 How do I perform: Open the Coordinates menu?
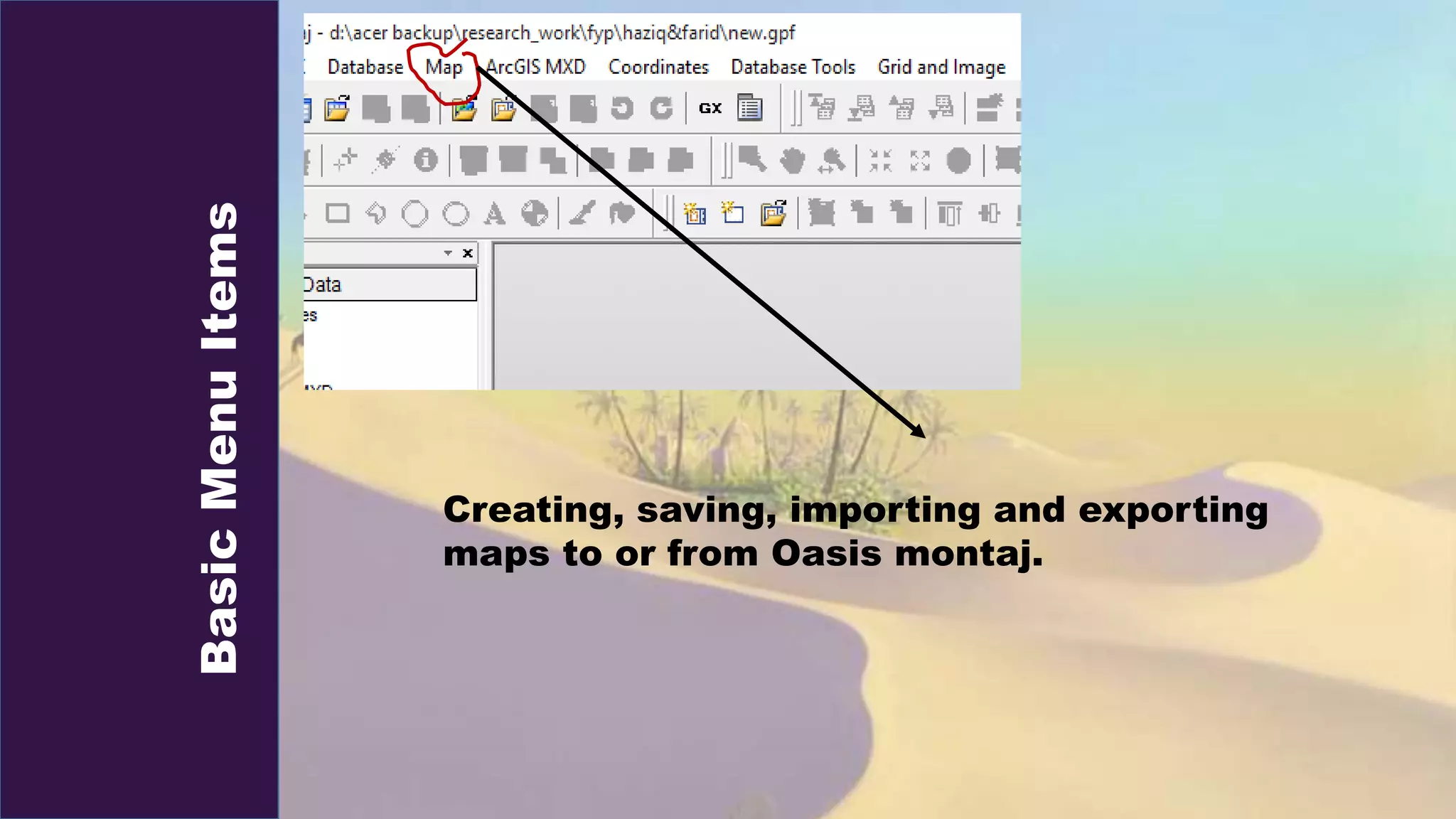[x=658, y=68]
